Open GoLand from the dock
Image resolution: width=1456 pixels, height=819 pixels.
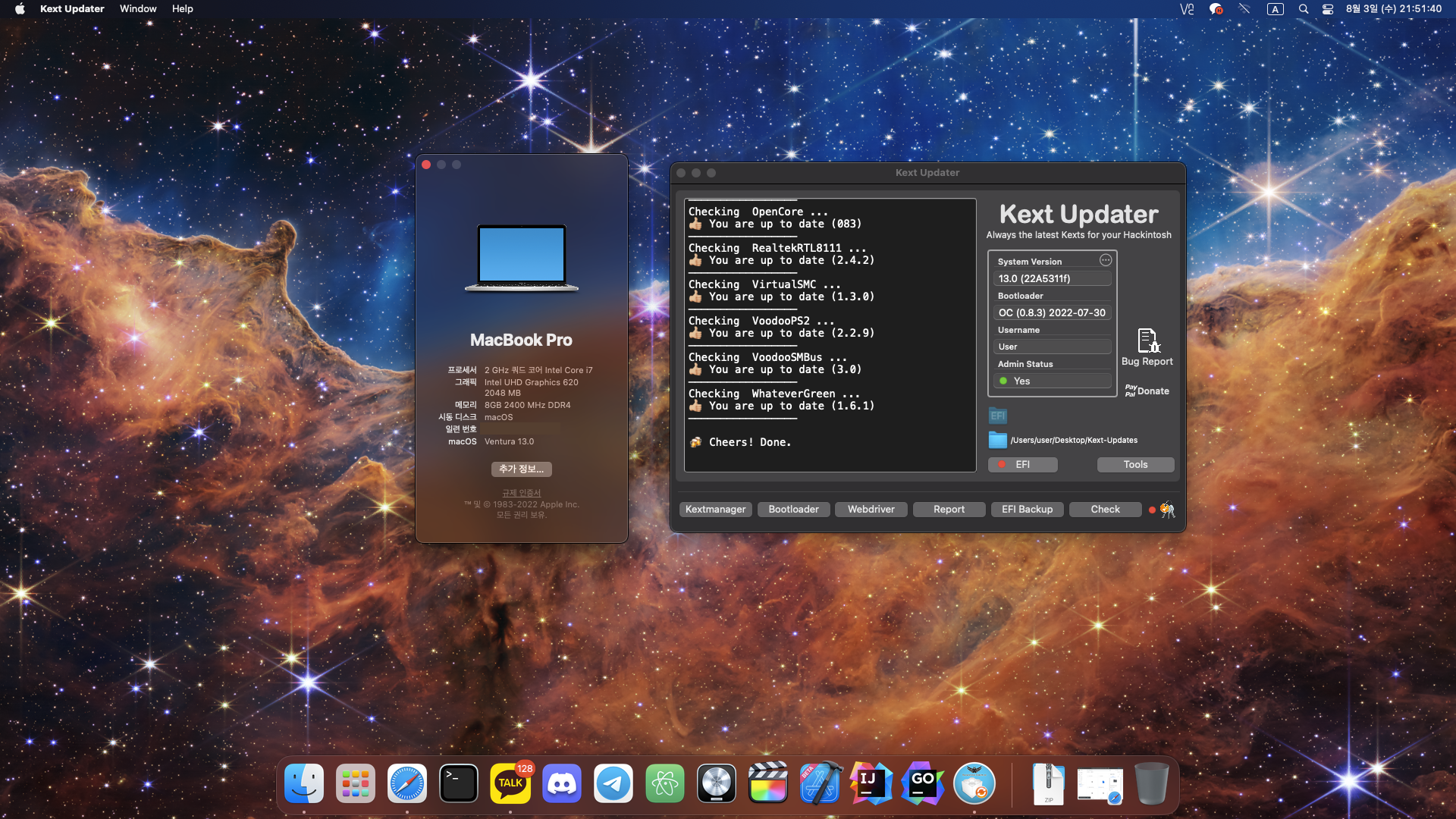coord(923,784)
